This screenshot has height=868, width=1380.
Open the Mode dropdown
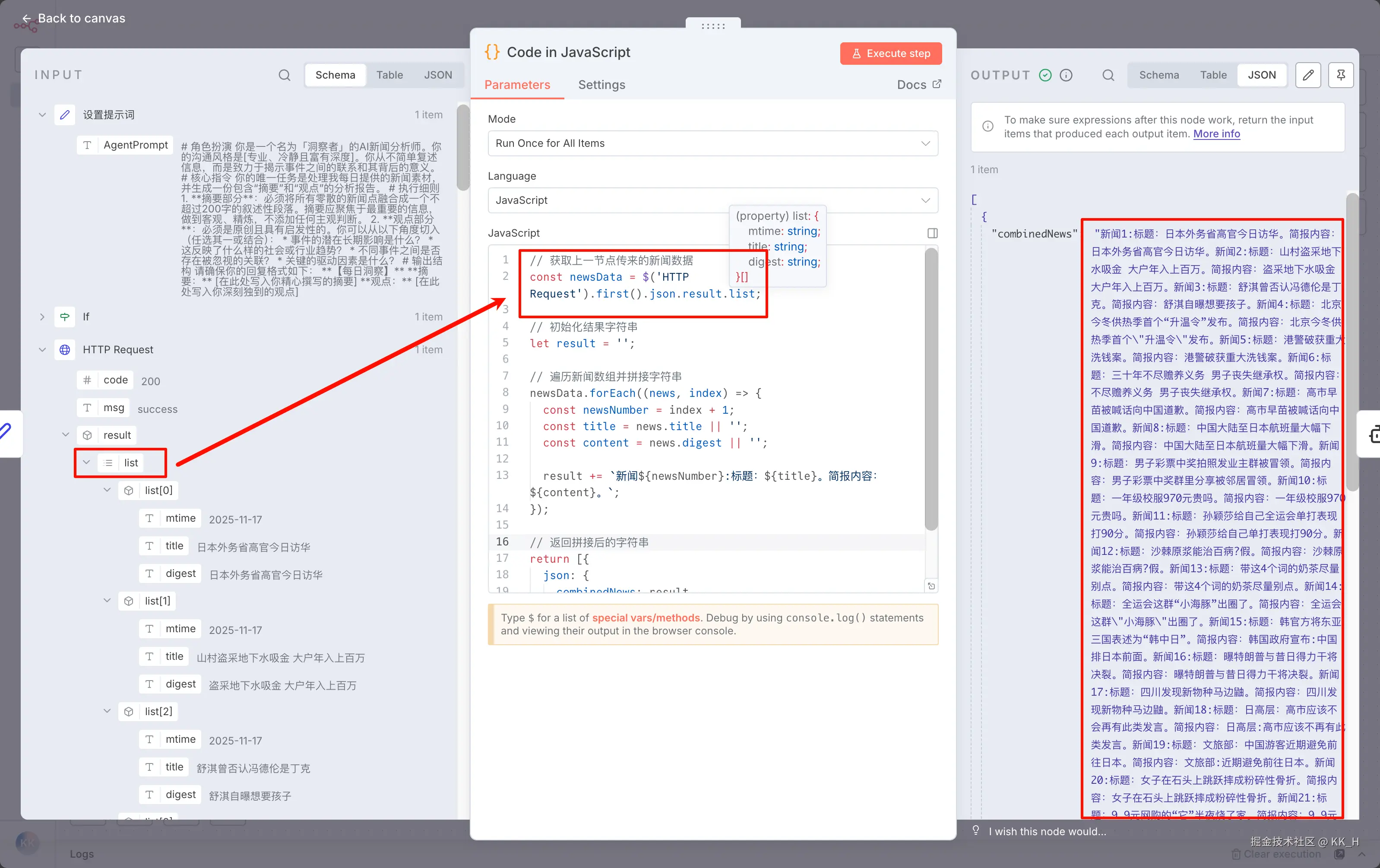click(712, 143)
